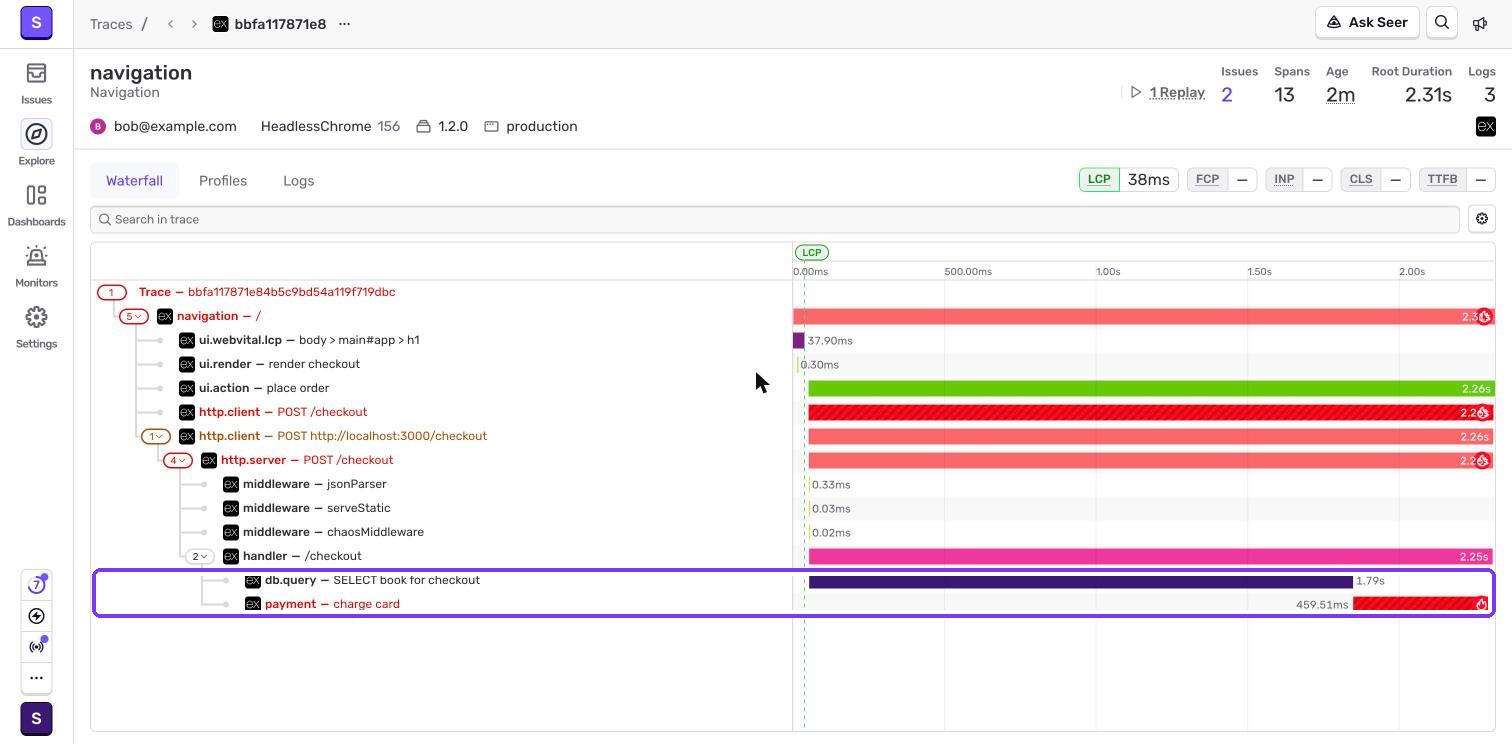The image size is (1512, 744).
Task: Switch to Logs tab
Action: pyautogui.click(x=298, y=181)
